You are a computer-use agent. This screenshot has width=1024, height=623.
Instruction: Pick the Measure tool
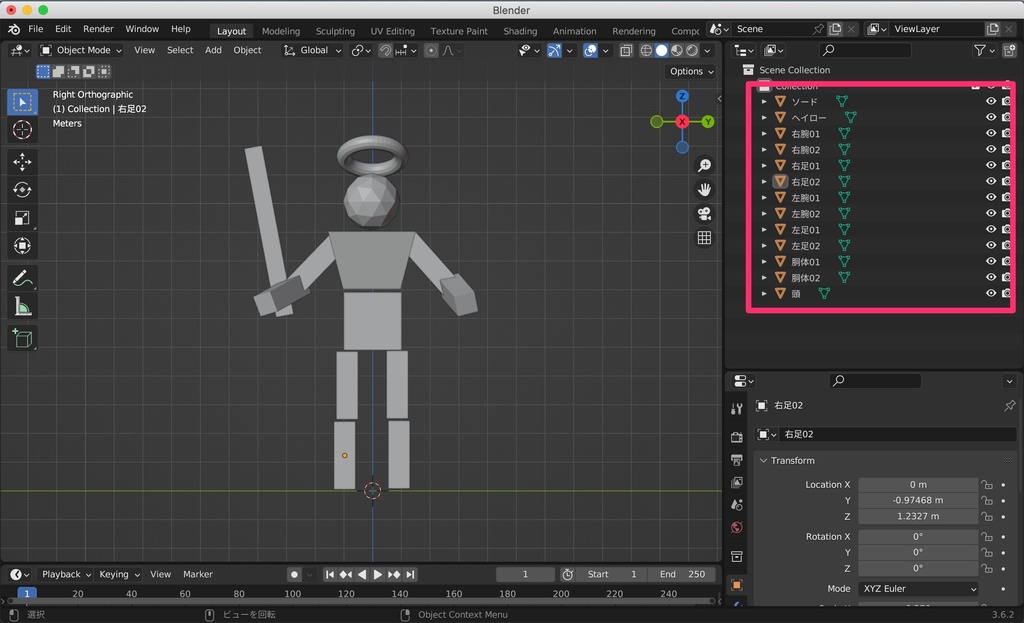pyautogui.click(x=22, y=306)
